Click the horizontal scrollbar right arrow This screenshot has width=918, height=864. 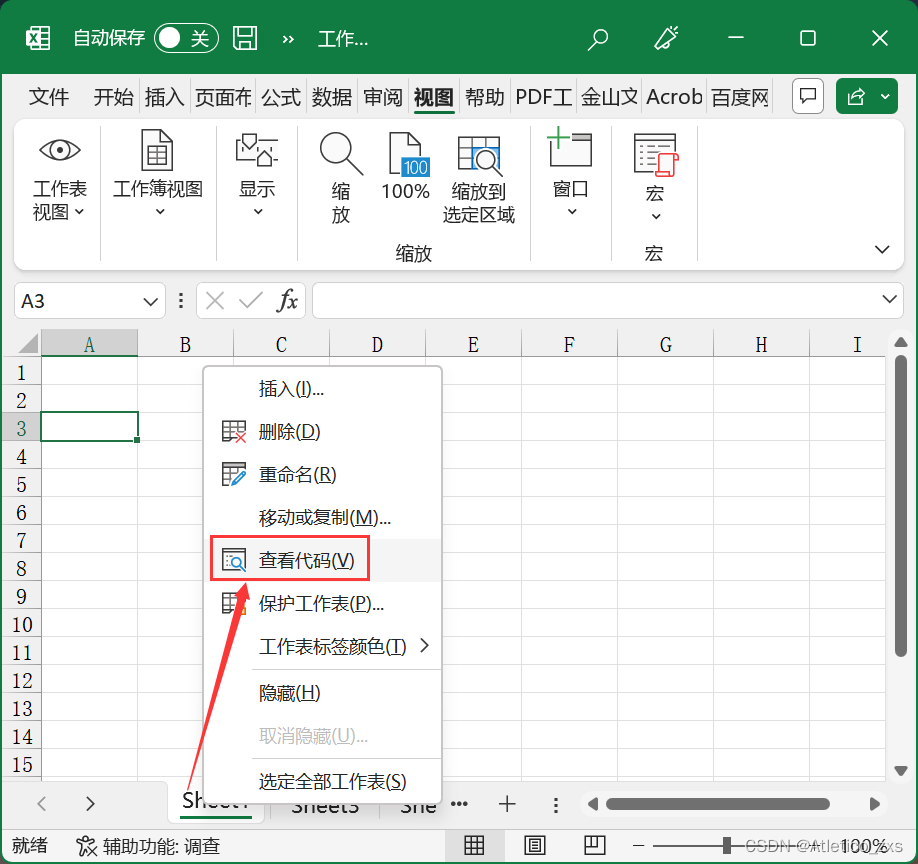(875, 804)
